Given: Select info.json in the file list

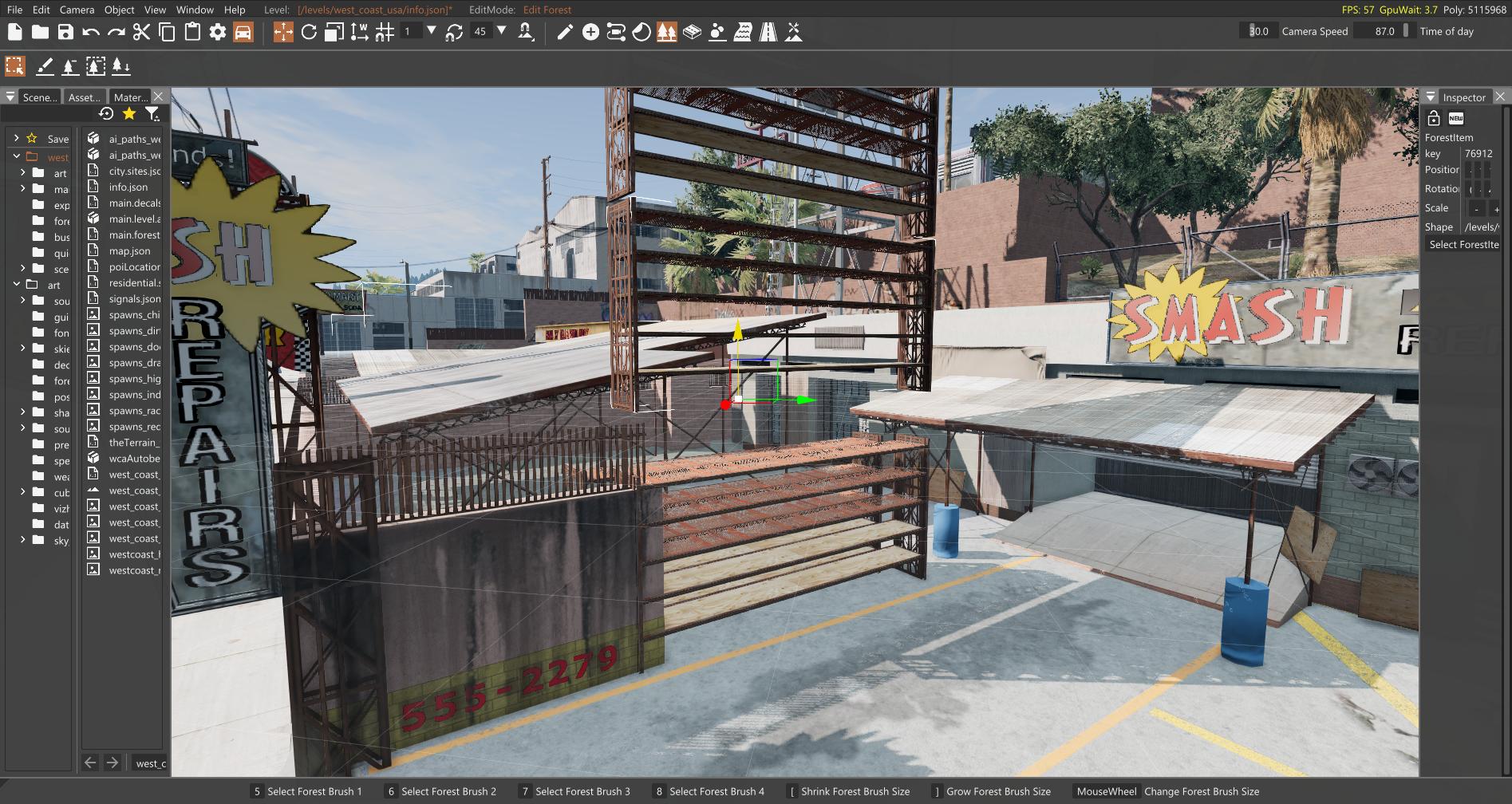Looking at the screenshot, I should tap(128, 187).
